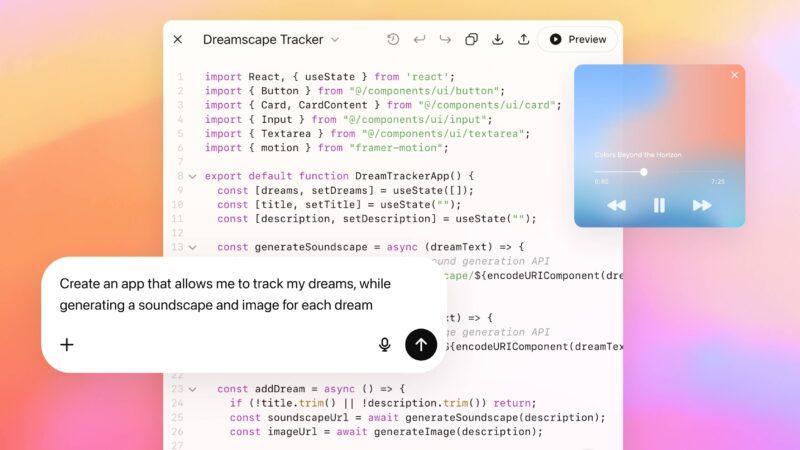Close the audio player card

coord(734,75)
